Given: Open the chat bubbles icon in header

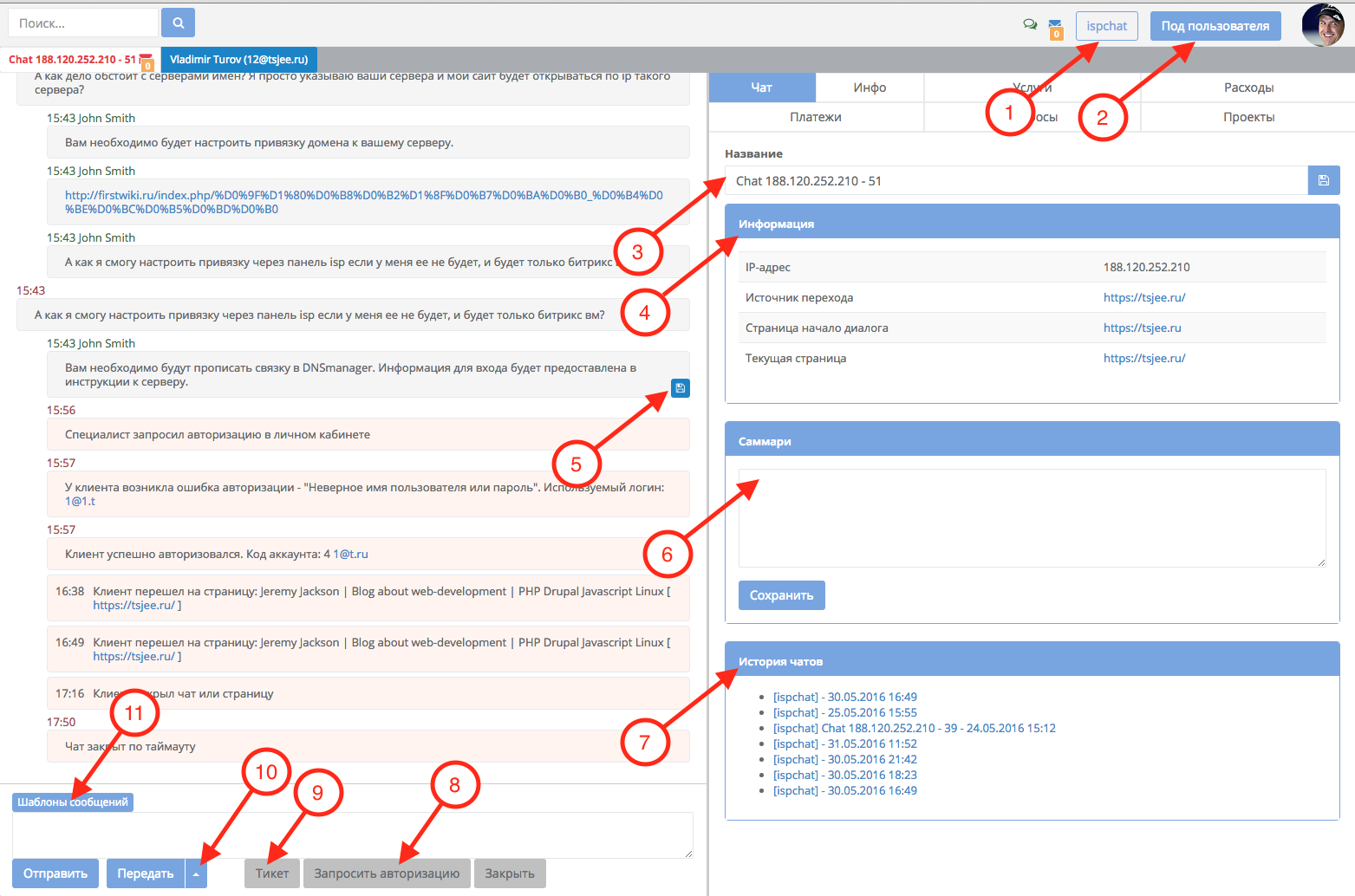Looking at the screenshot, I should pyautogui.click(x=1030, y=24).
